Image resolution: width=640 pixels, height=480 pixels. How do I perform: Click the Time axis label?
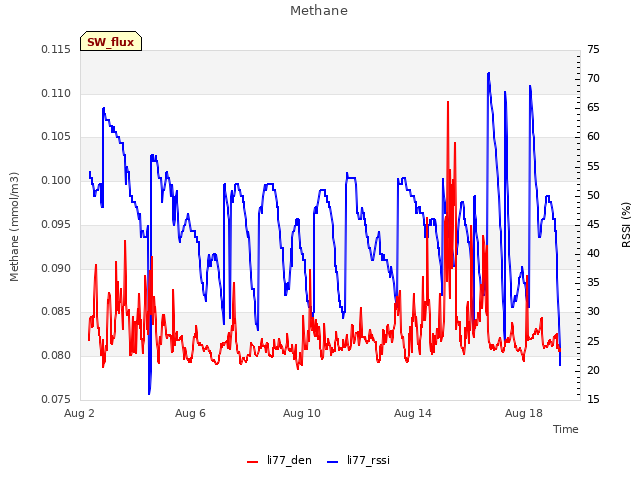tap(566, 429)
